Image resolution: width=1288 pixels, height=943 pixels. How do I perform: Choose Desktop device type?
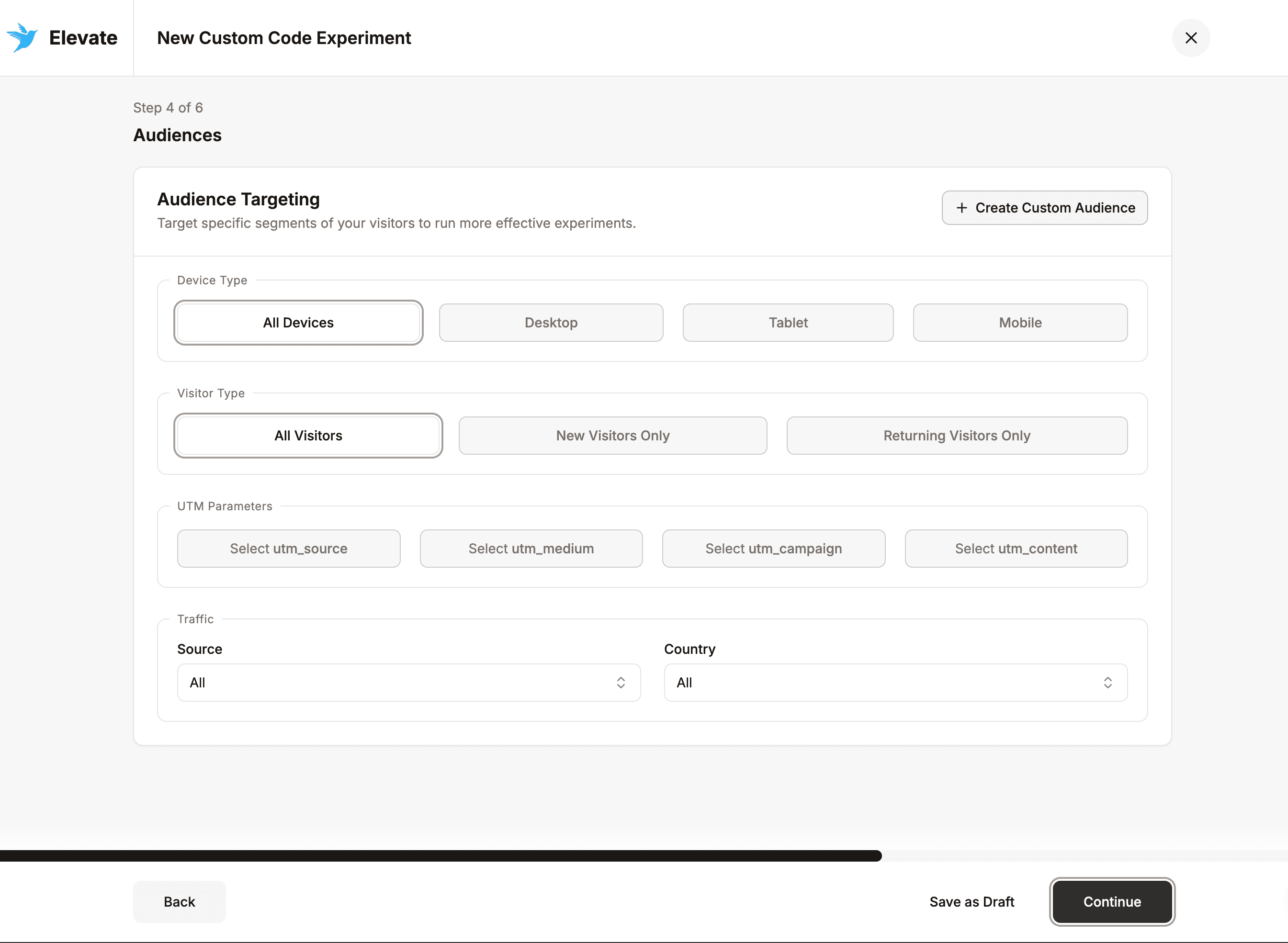(x=551, y=323)
